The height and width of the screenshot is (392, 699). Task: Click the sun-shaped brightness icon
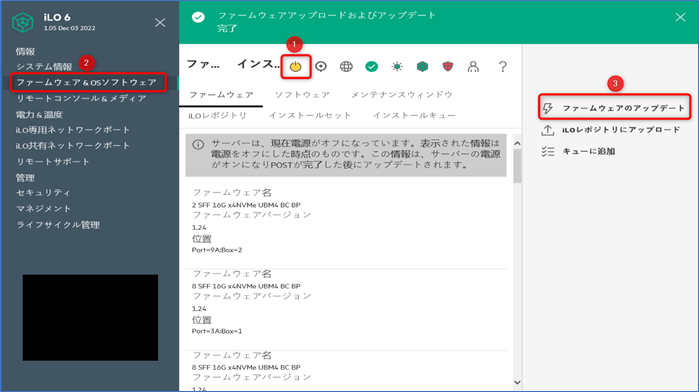pos(397,66)
